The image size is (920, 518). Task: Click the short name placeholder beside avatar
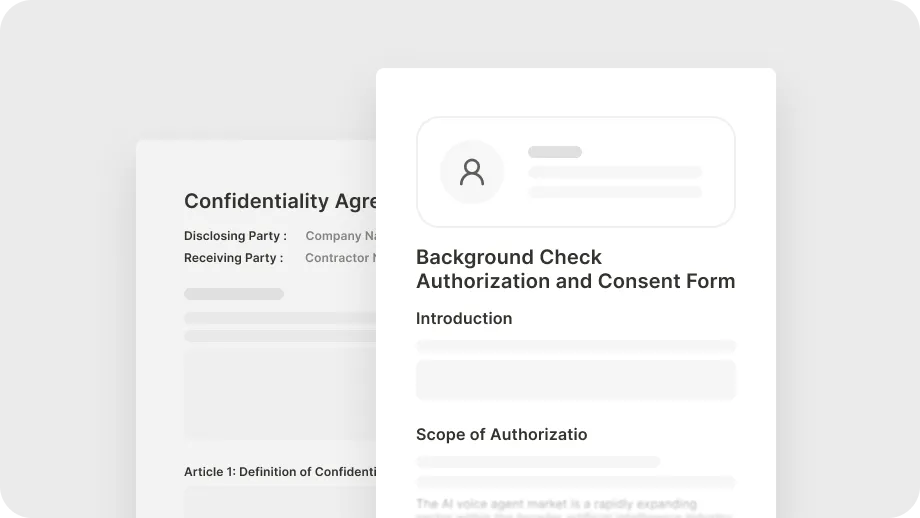click(x=554, y=152)
